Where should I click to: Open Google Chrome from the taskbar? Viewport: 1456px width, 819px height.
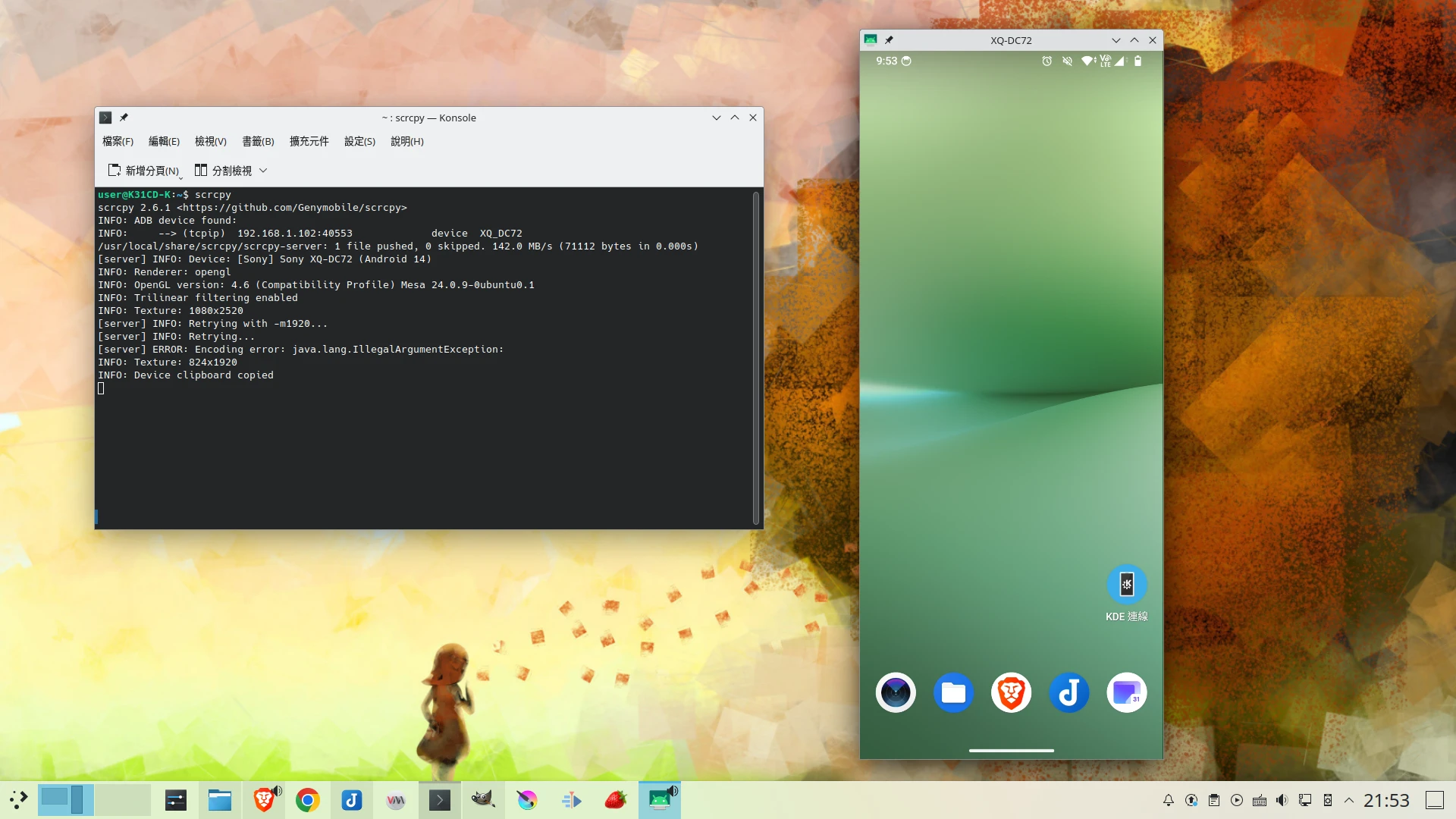click(x=308, y=800)
